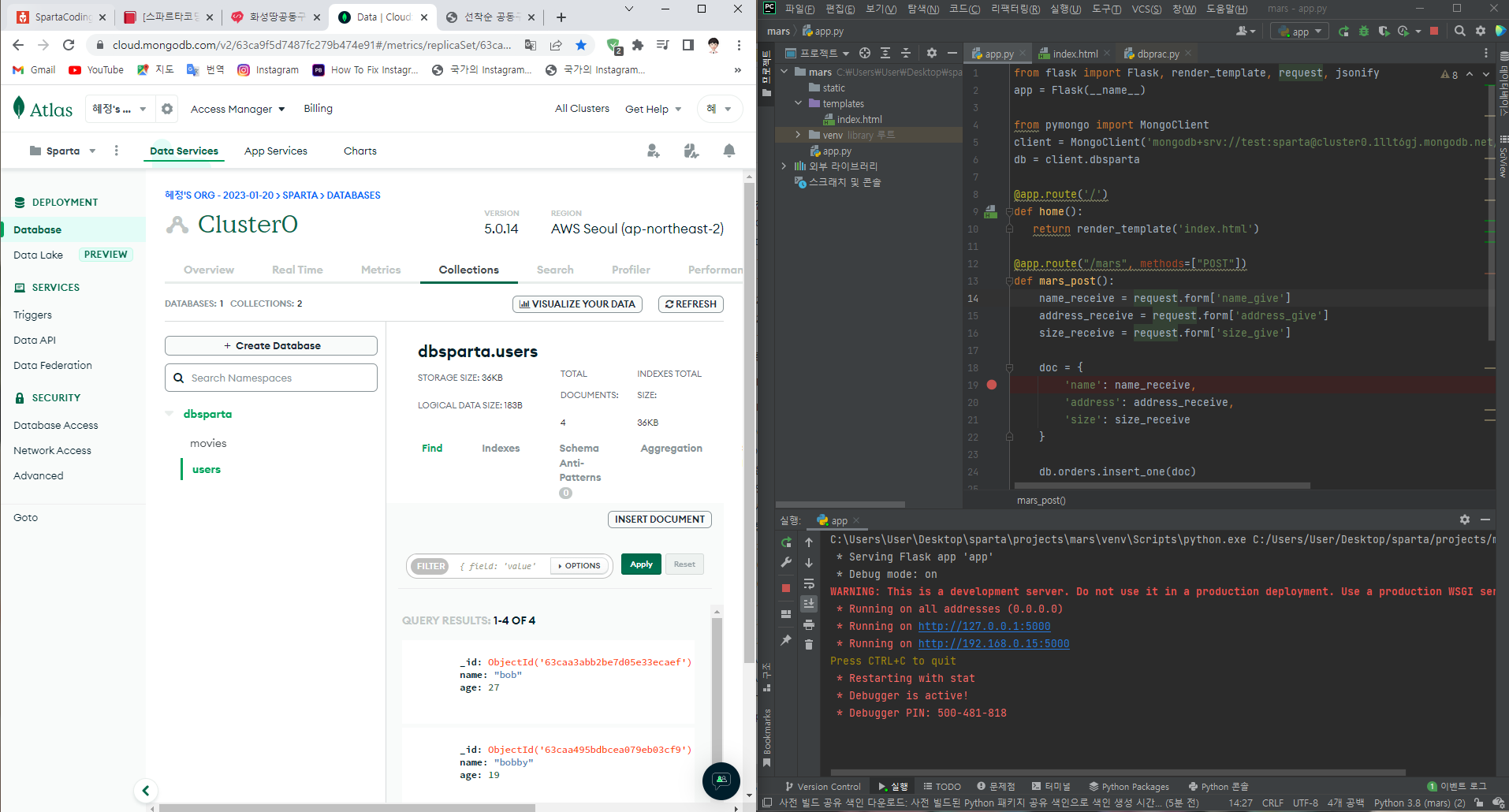The image size is (1509, 812).
Task: Open Atlas chat support bubble
Action: [x=721, y=780]
